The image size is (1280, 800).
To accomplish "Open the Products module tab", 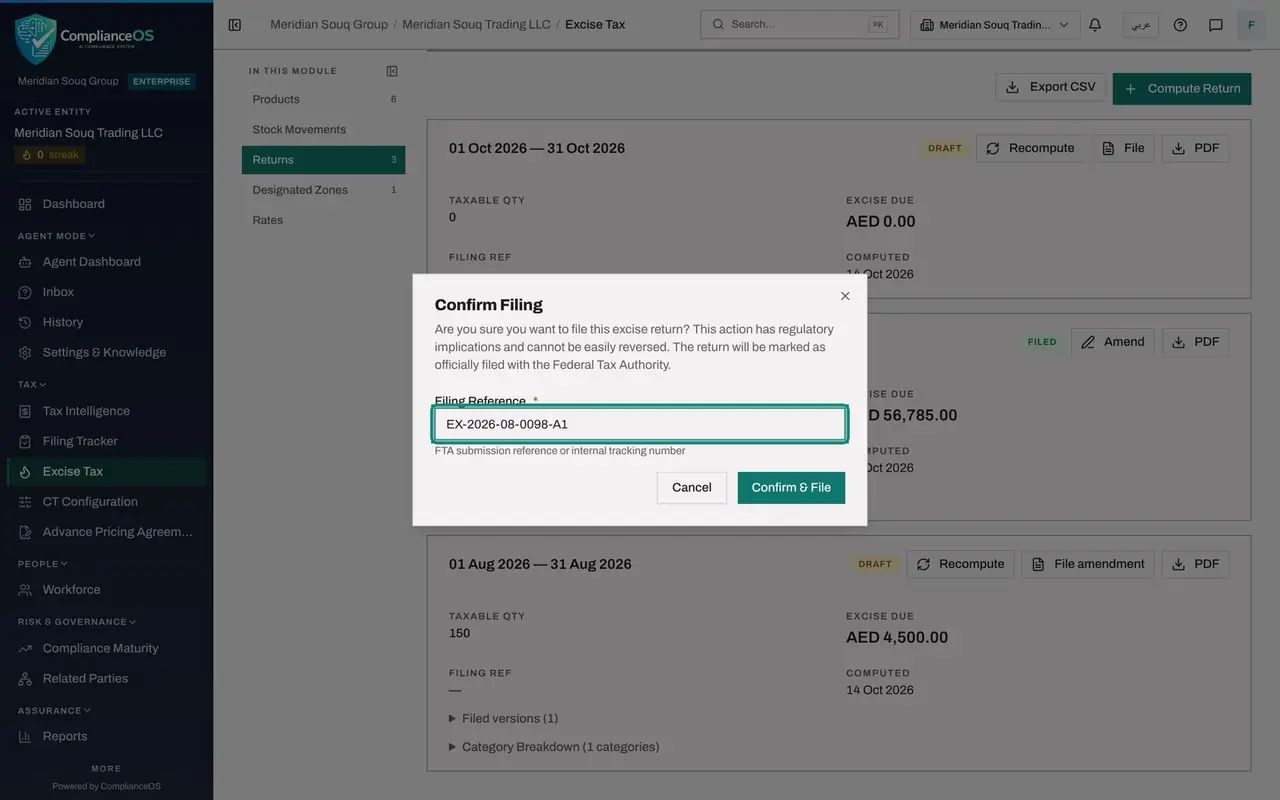I will [323, 99].
